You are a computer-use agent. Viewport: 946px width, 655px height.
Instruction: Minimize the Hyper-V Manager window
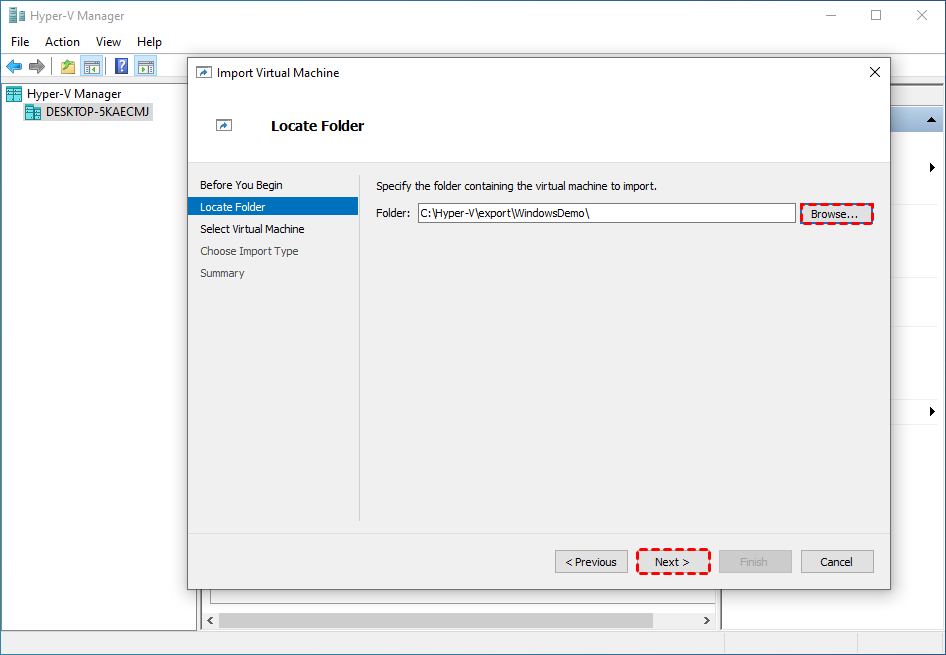coord(831,16)
